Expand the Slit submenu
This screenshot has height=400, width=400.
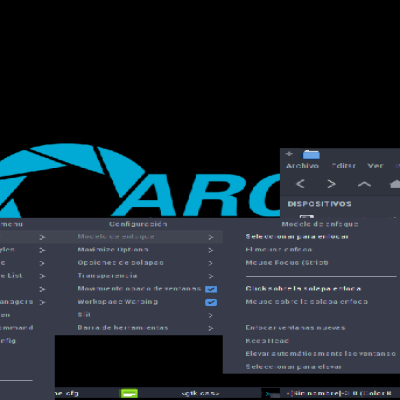pos(211,315)
